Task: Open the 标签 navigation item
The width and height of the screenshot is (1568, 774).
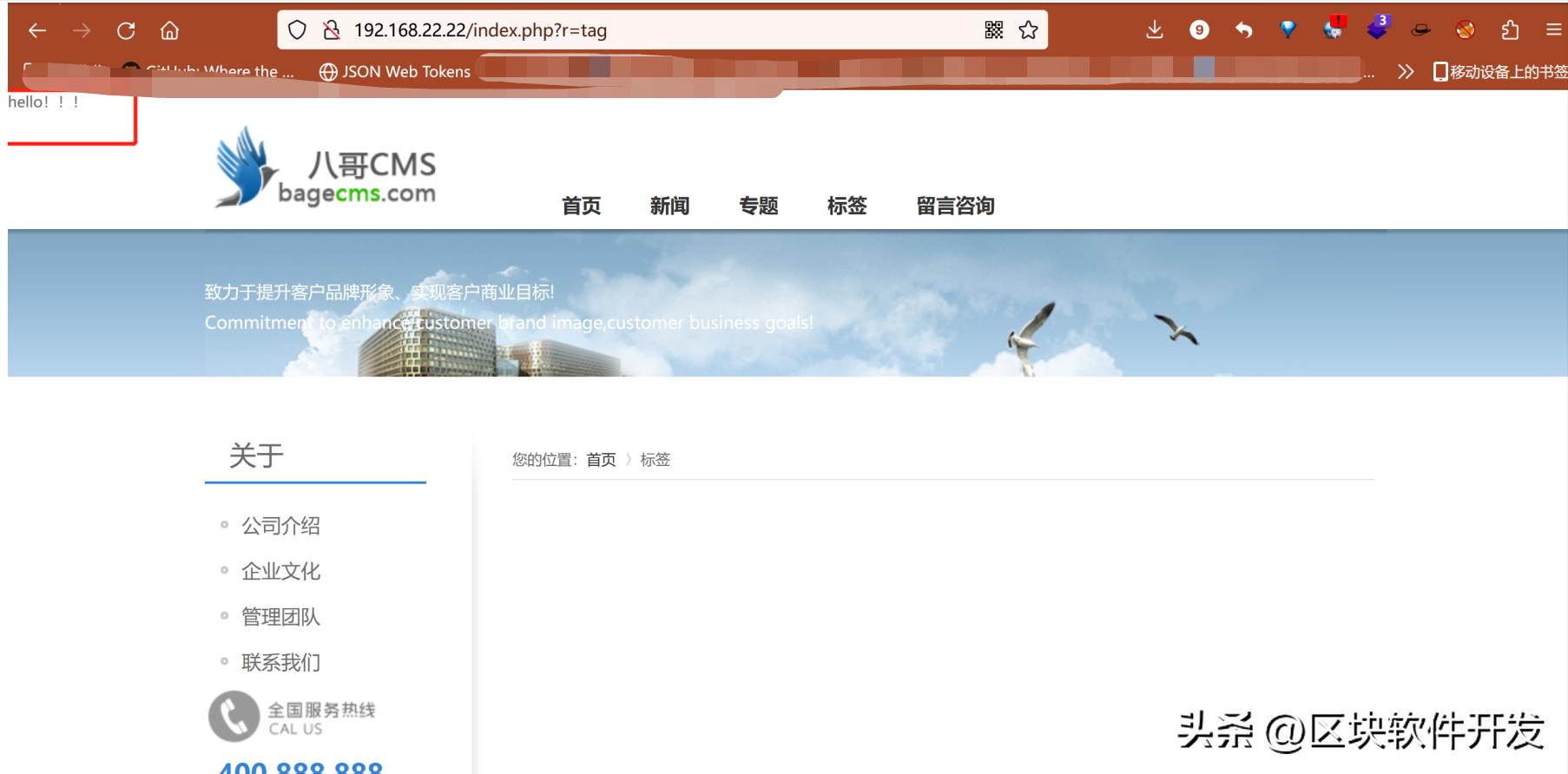Action: 847,206
